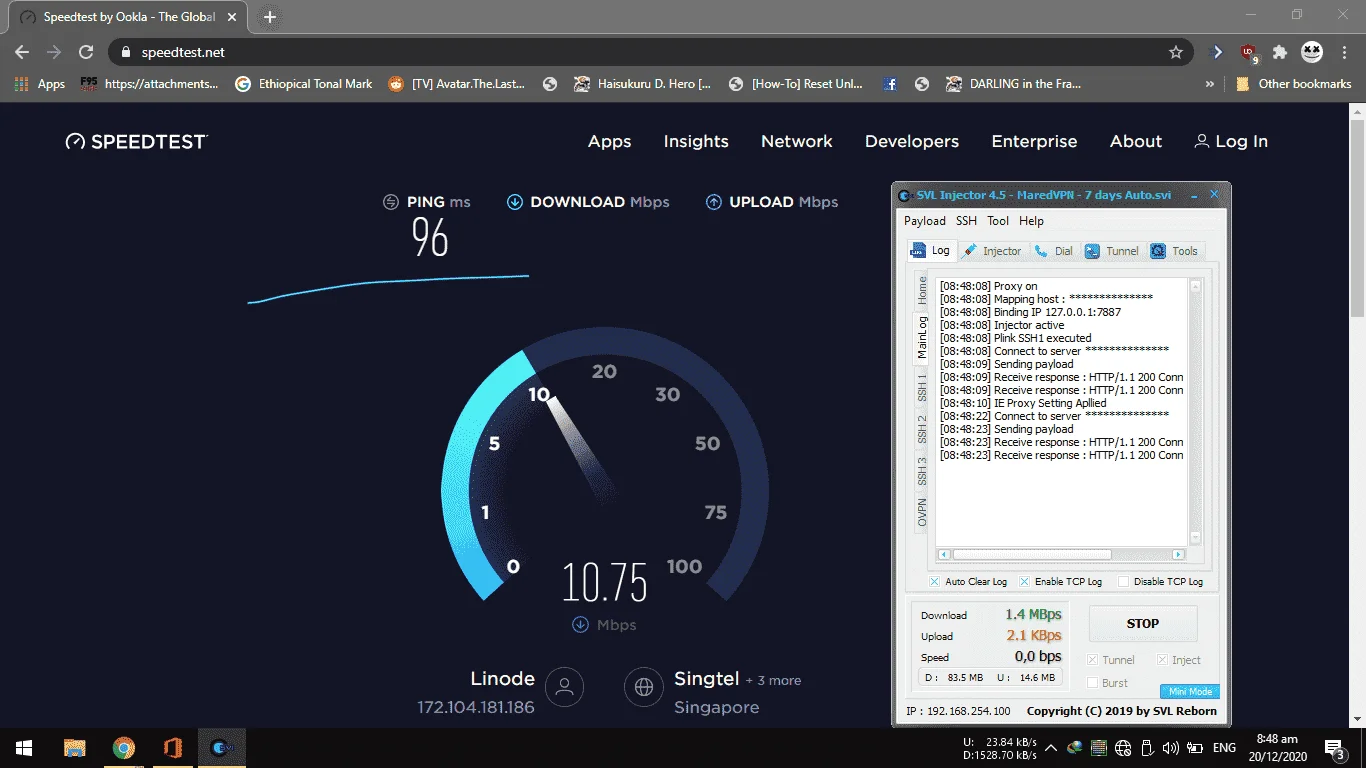Open the Chrome profile avatar icon
Image resolution: width=1366 pixels, height=768 pixels.
pyautogui.click(x=1311, y=52)
